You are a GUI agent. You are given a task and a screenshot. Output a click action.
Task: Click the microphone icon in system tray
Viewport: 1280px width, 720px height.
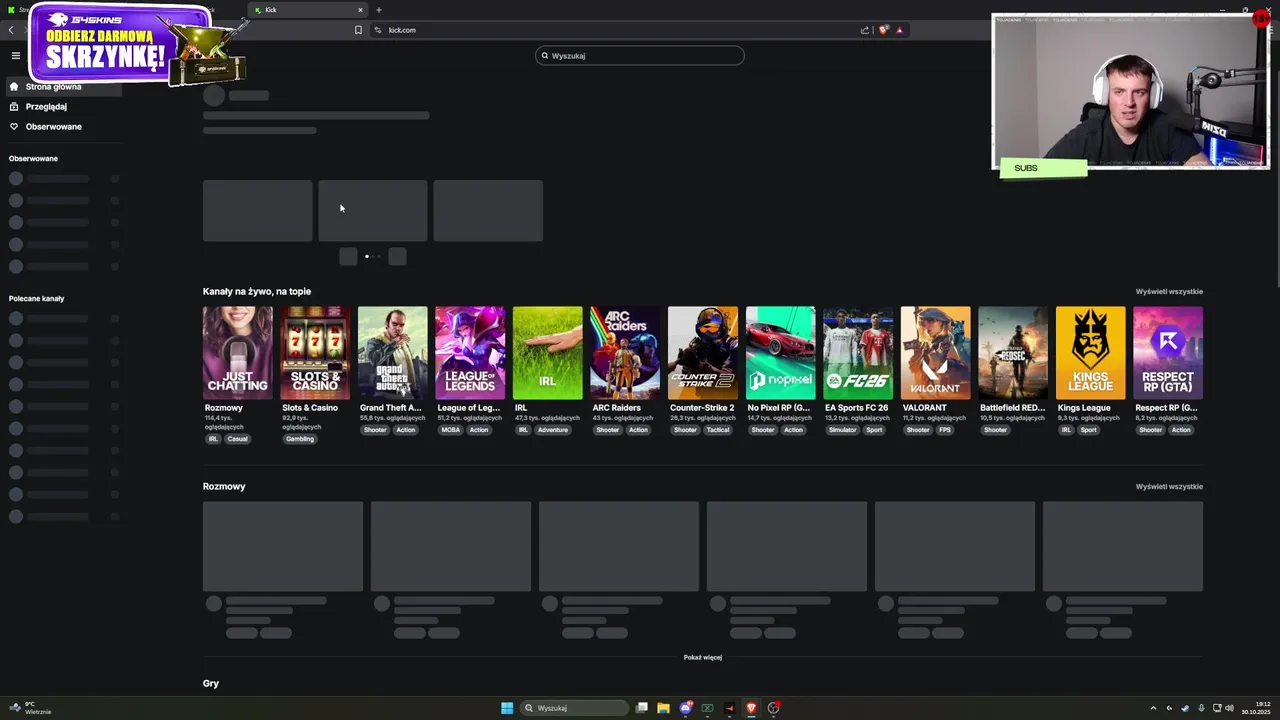1201,708
